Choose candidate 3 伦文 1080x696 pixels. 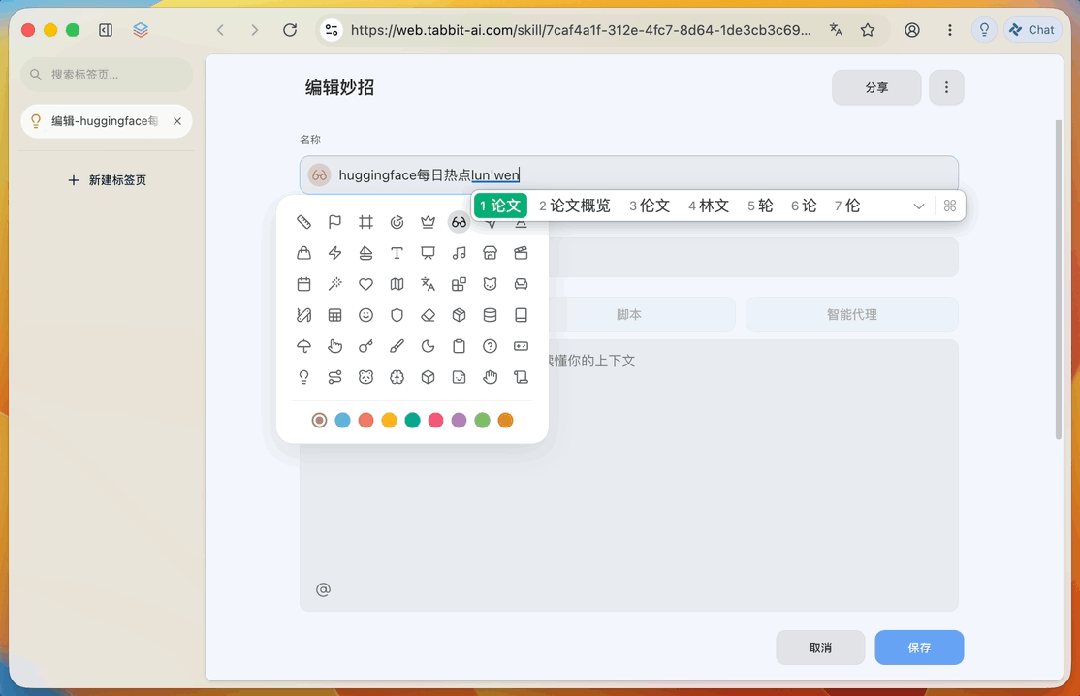pos(650,205)
